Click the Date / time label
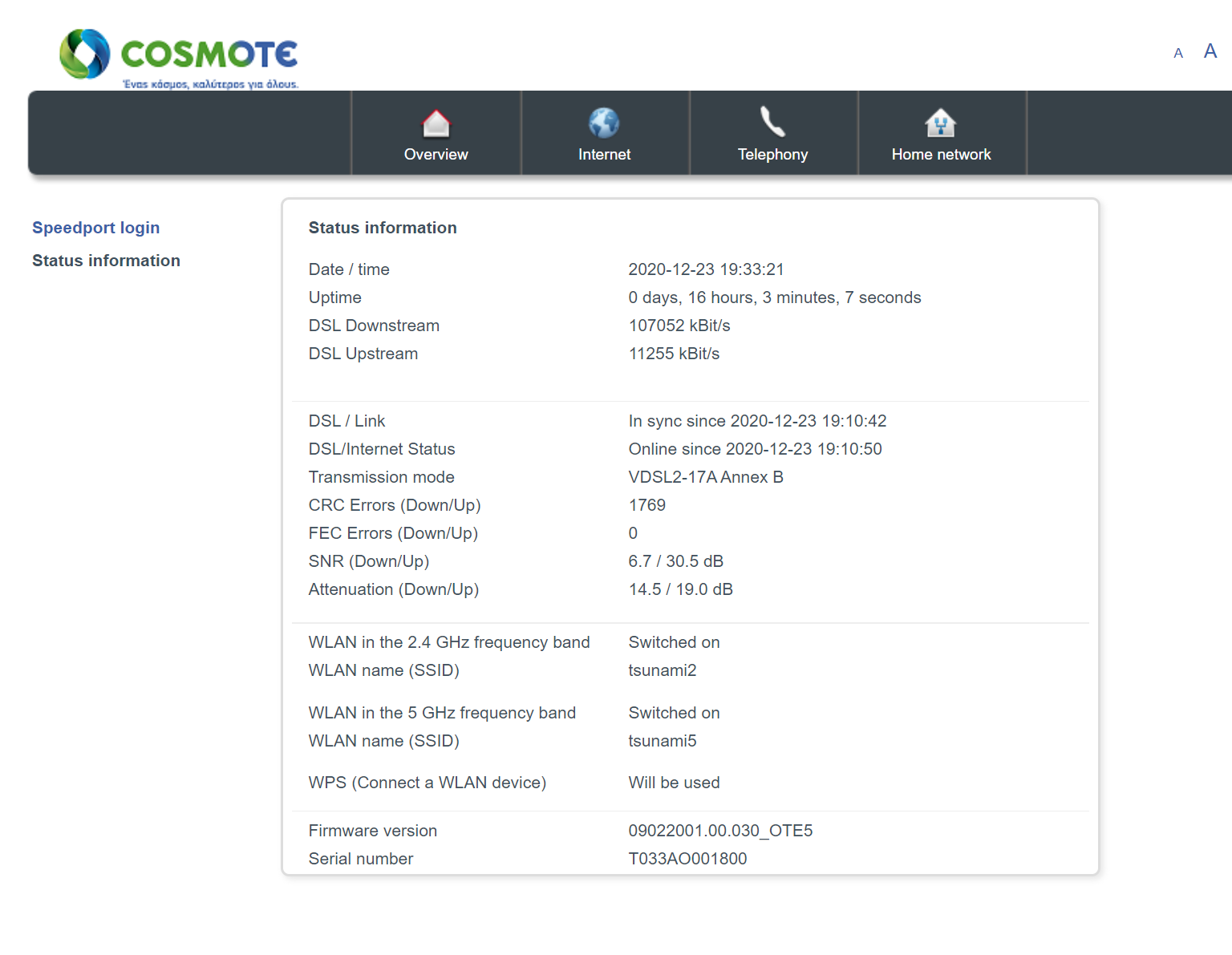 click(x=349, y=269)
